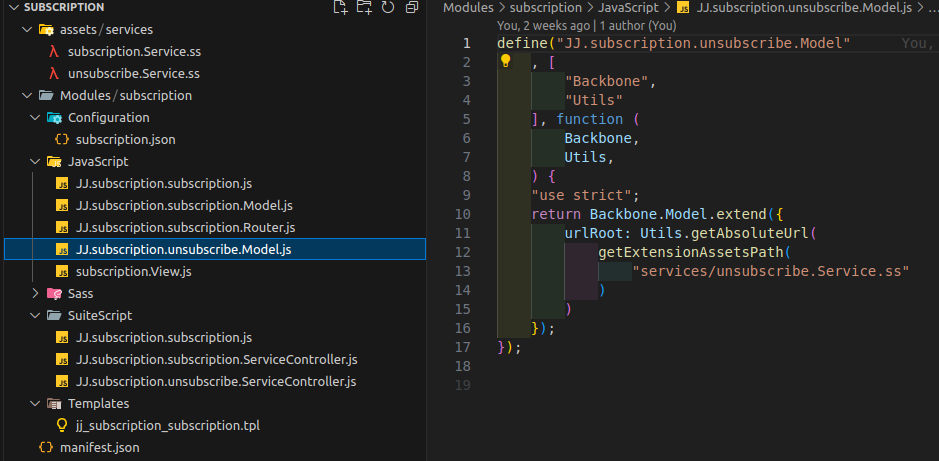The height and width of the screenshot is (461, 939).
Task: Open the unsubscribe.Service.ss file
Action: pos(132,73)
